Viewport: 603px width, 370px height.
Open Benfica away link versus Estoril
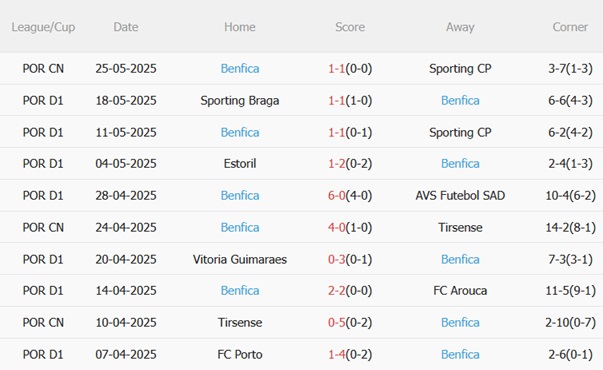(x=460, y=163)
